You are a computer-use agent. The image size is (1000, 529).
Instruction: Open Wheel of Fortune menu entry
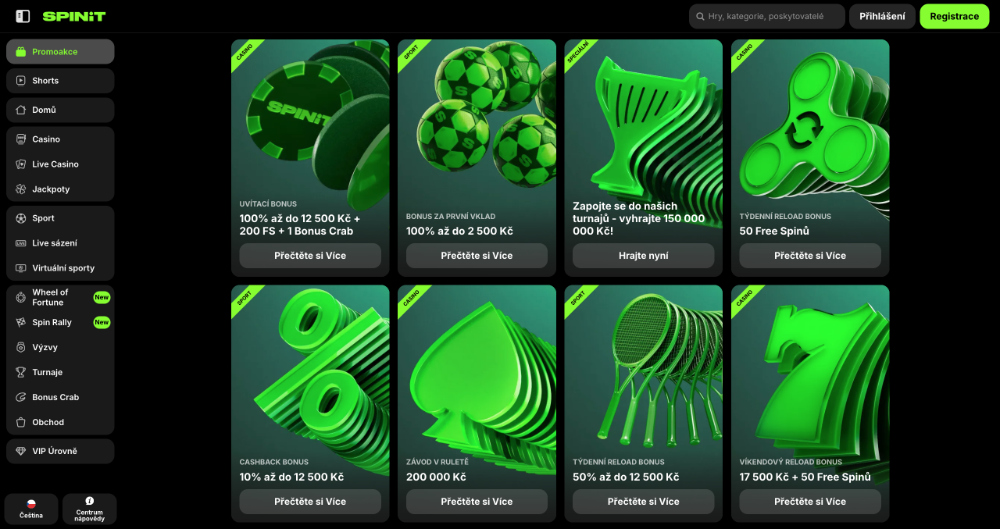click(x=50, y=297)
